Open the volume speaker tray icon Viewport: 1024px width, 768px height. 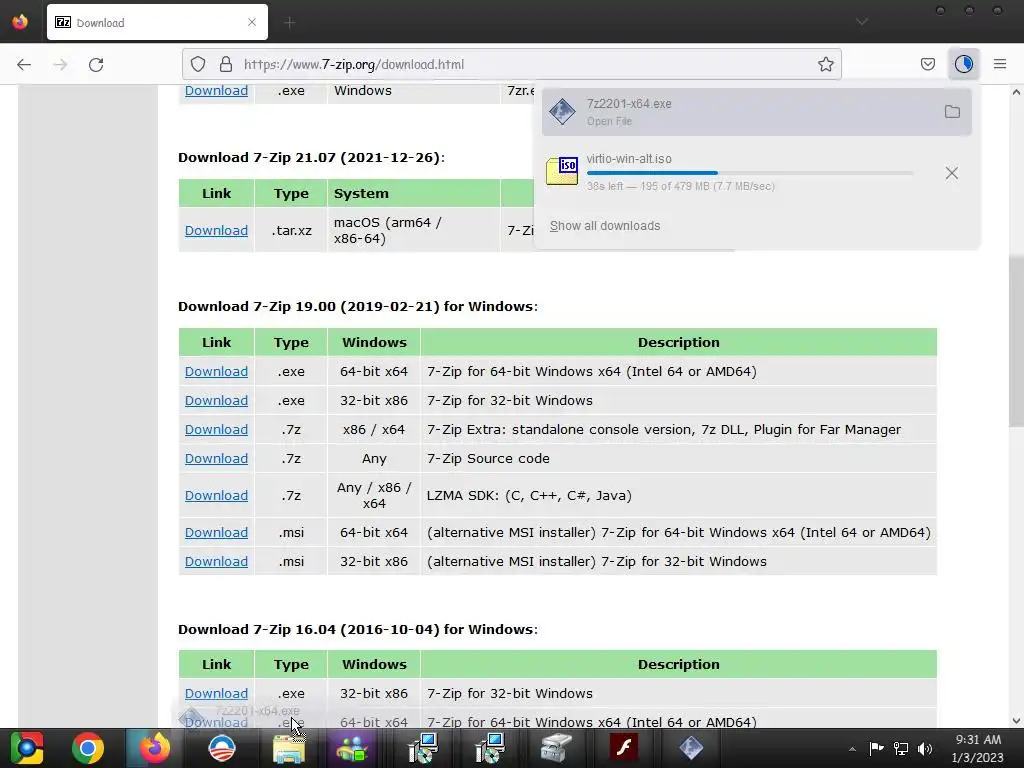[x=925, y=749]
